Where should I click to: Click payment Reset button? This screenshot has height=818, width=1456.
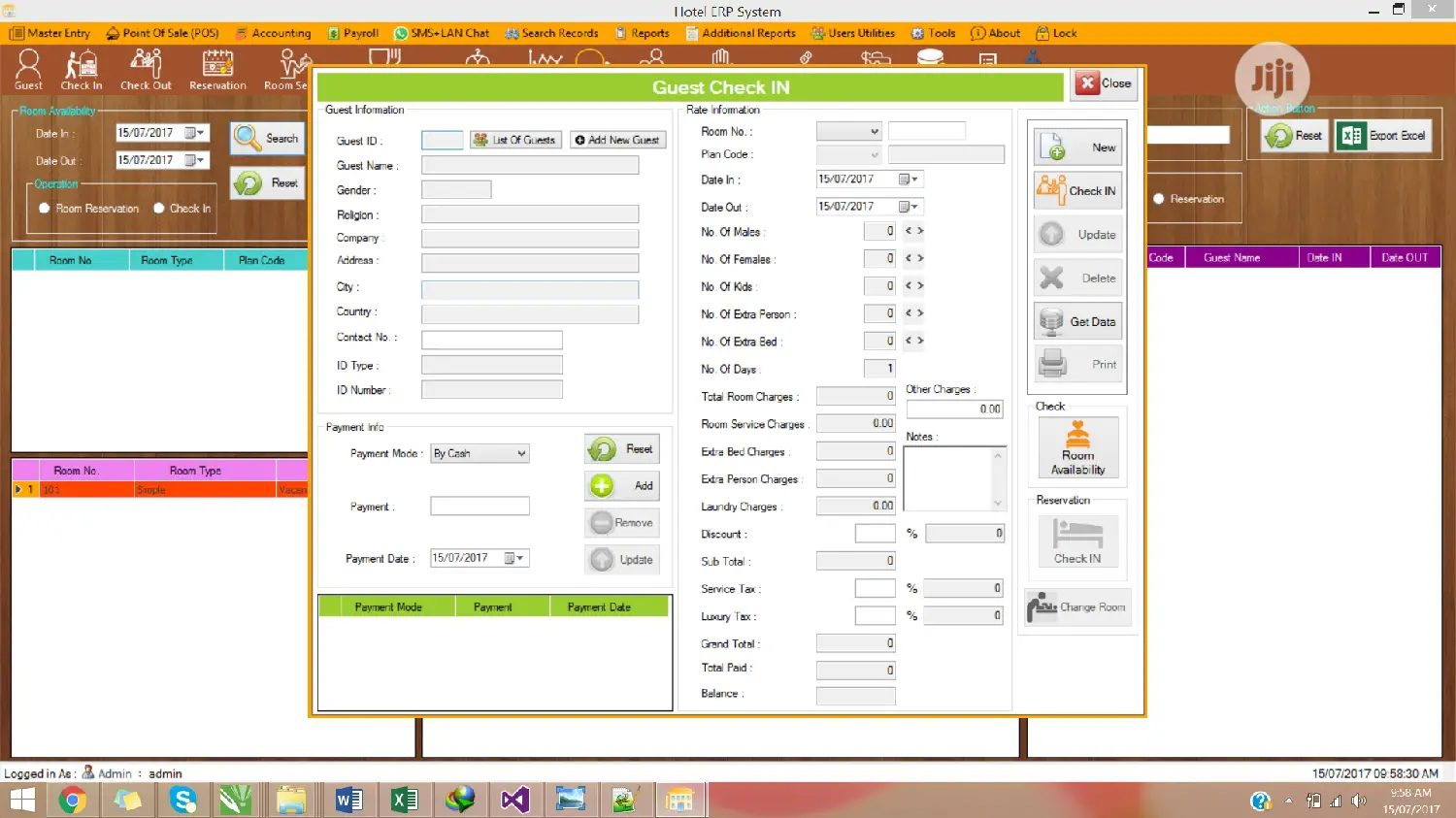tap(622, 449)
